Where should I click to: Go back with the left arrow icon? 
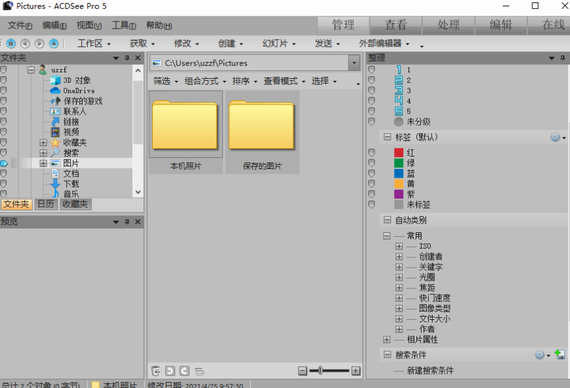(x=25, y=44)
